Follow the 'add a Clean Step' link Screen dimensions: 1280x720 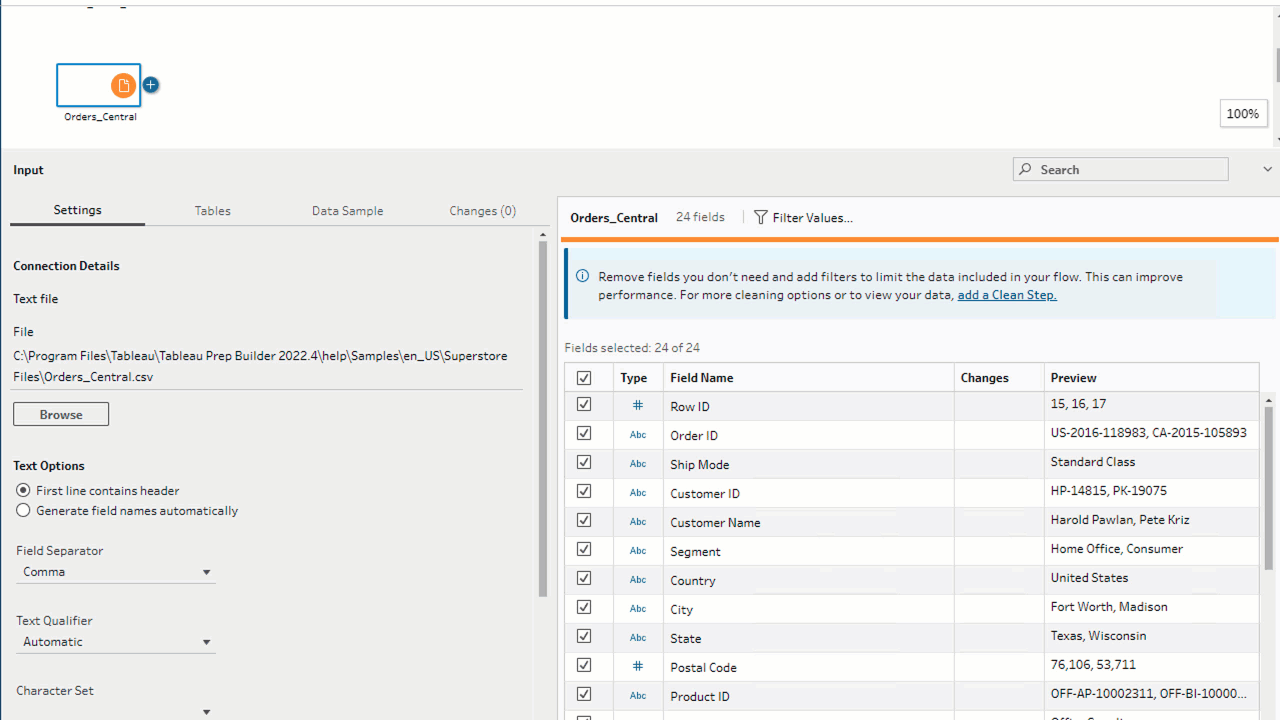[1006, 295]
